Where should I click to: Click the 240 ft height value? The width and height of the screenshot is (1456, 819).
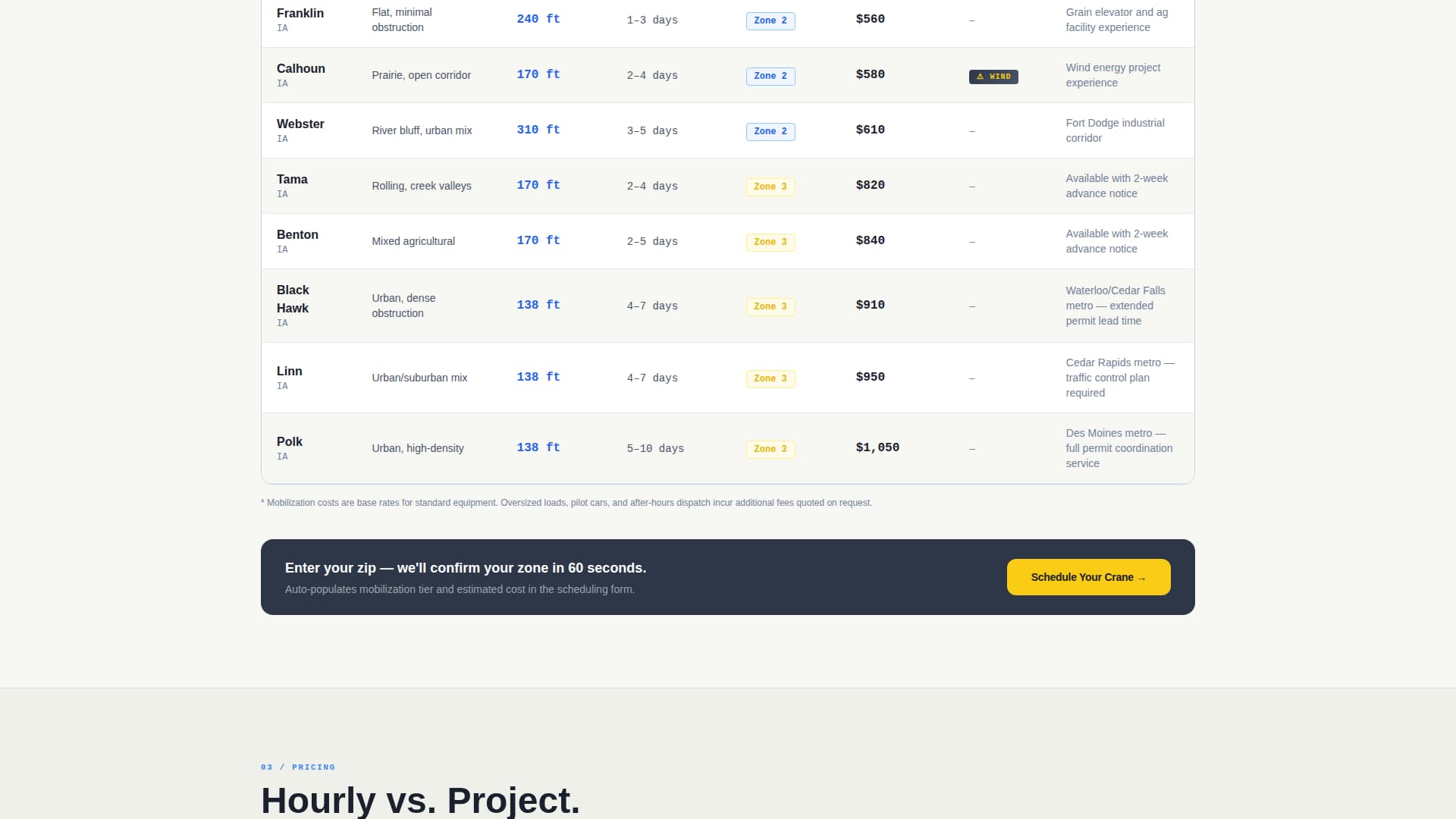coord(538,19)
